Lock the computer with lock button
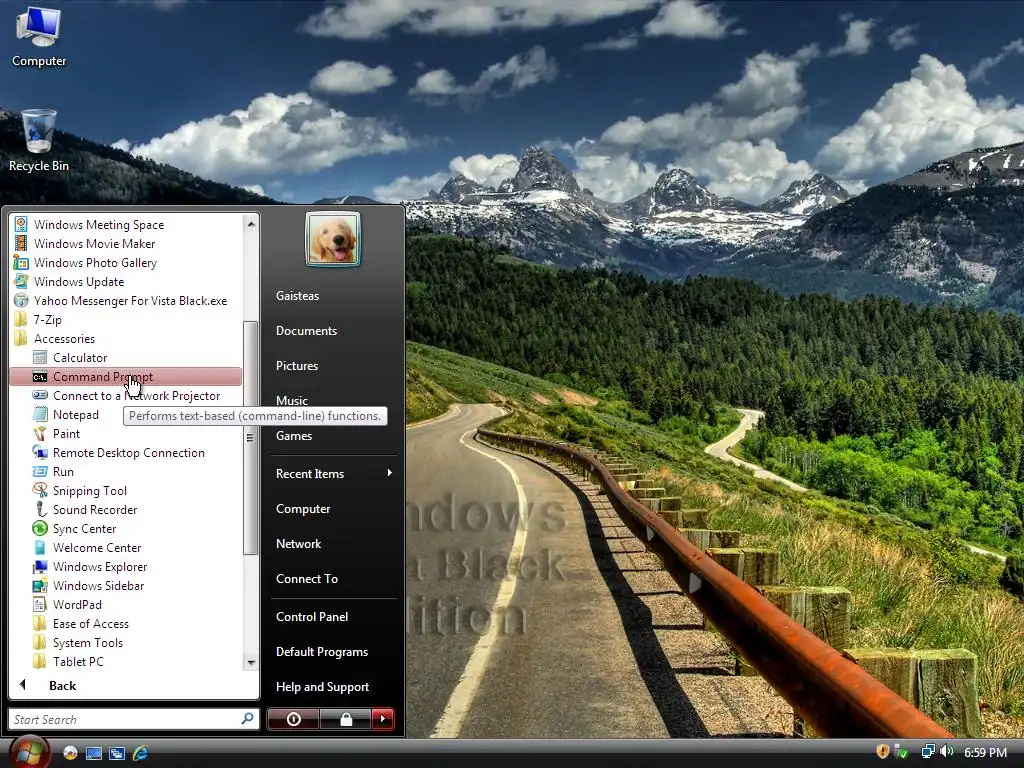Image resolution: width=1024 pixels, height=768 pixels. 346,719
